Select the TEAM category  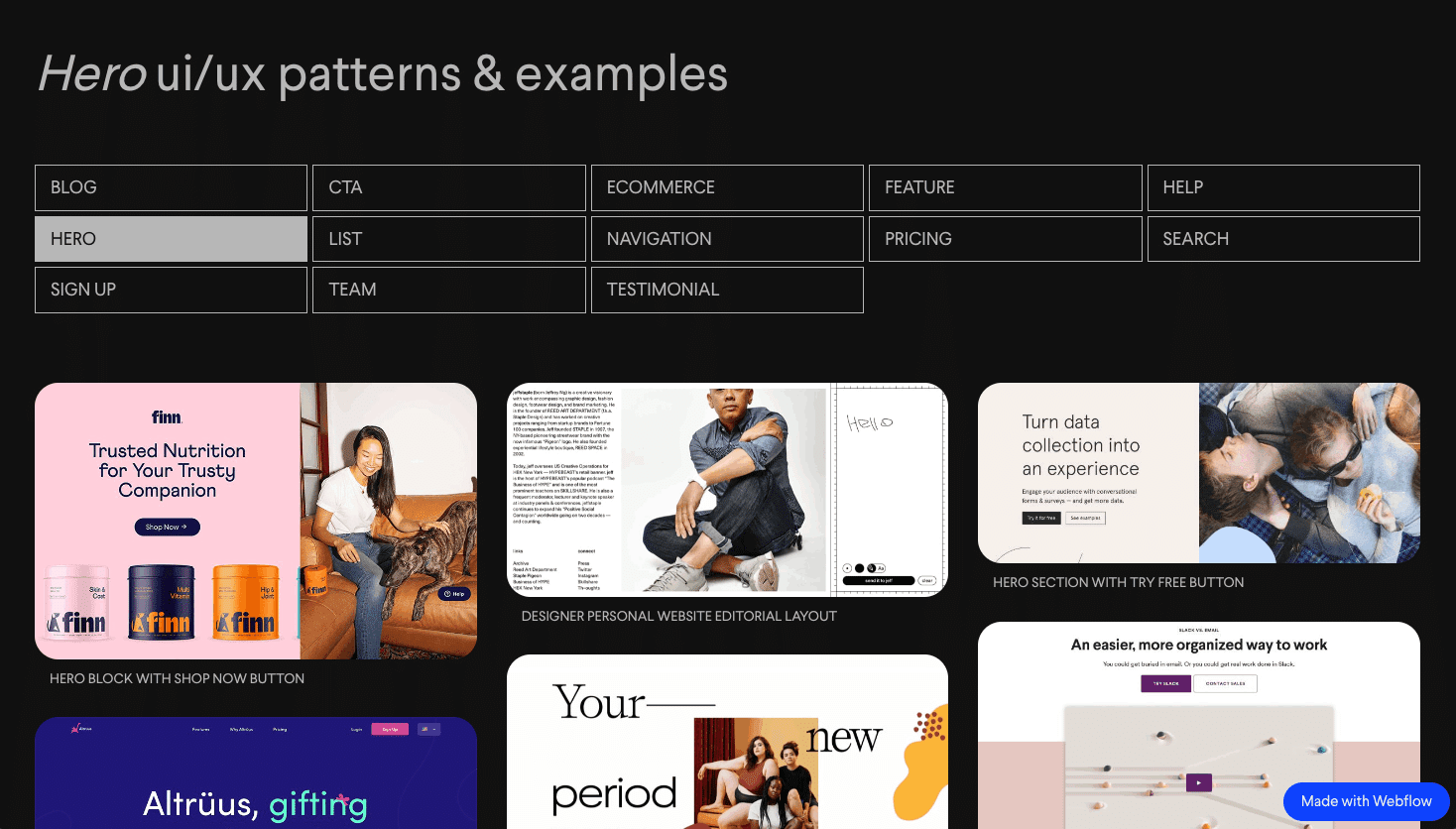(x=449, y=290)
